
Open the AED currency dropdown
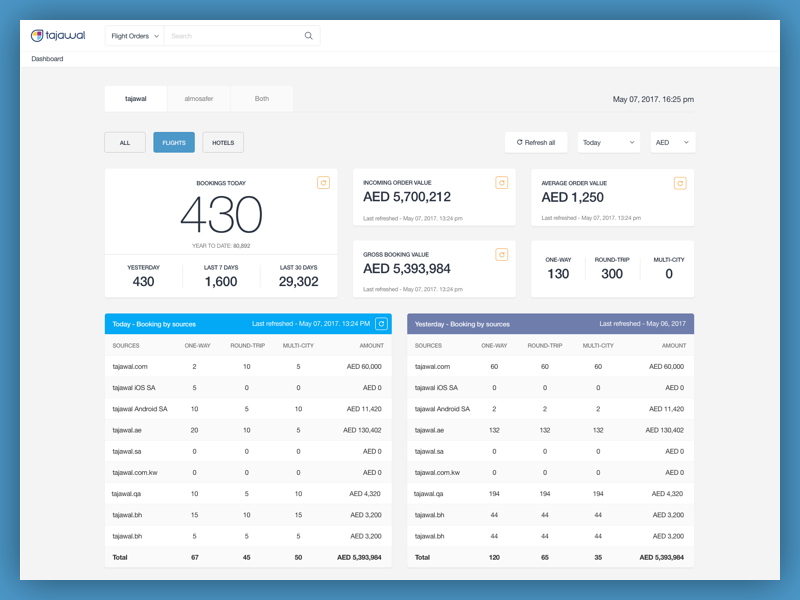pyautogui.click(x=673, y=142)
